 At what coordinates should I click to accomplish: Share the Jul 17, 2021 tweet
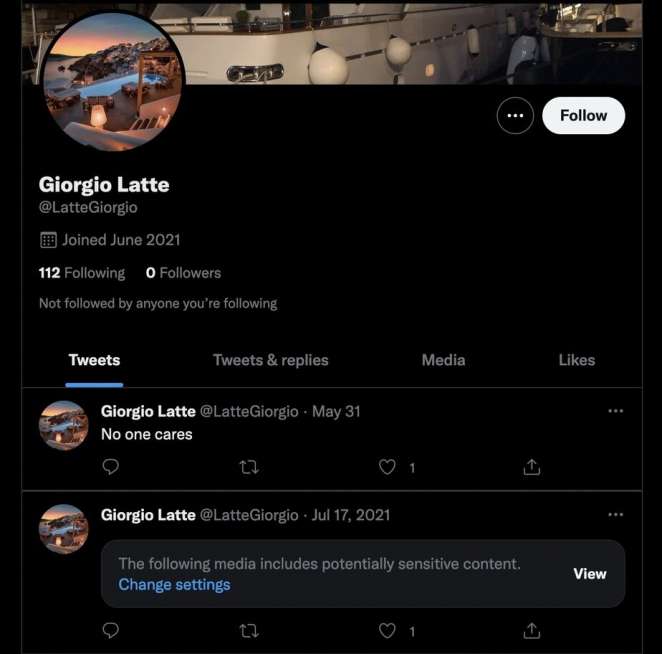click(532, 630)
